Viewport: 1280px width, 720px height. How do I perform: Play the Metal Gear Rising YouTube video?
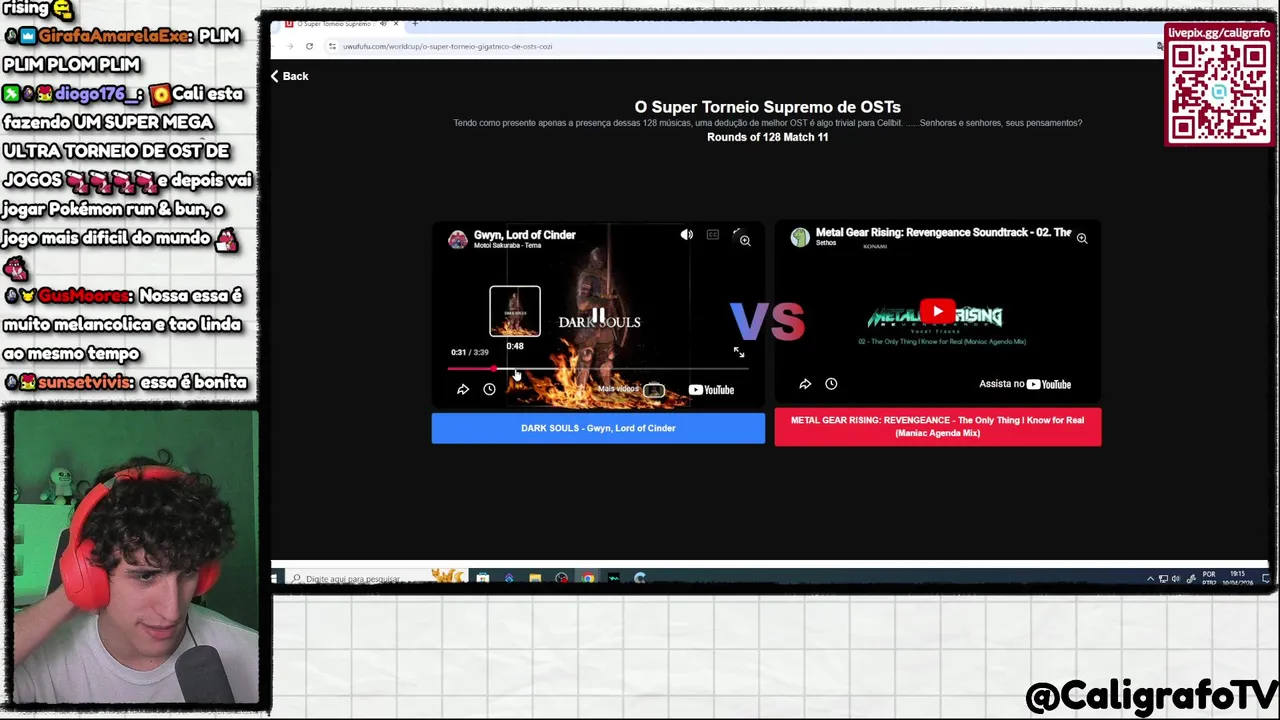point(937,313)
